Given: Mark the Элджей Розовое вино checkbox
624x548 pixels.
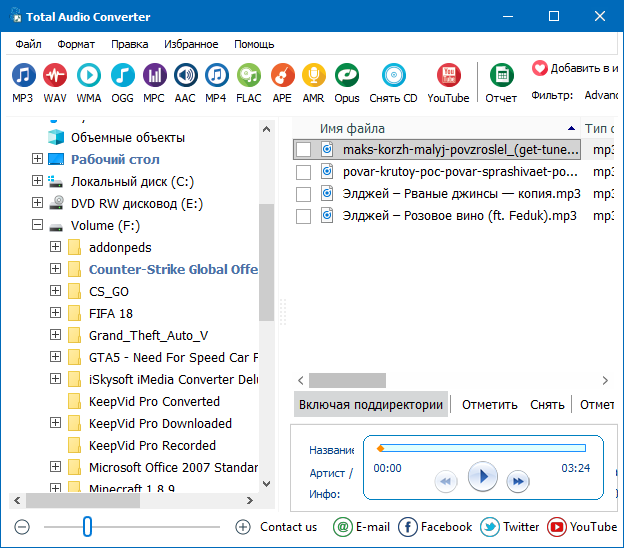Looking at the screenshot, I should pos(304,215).
